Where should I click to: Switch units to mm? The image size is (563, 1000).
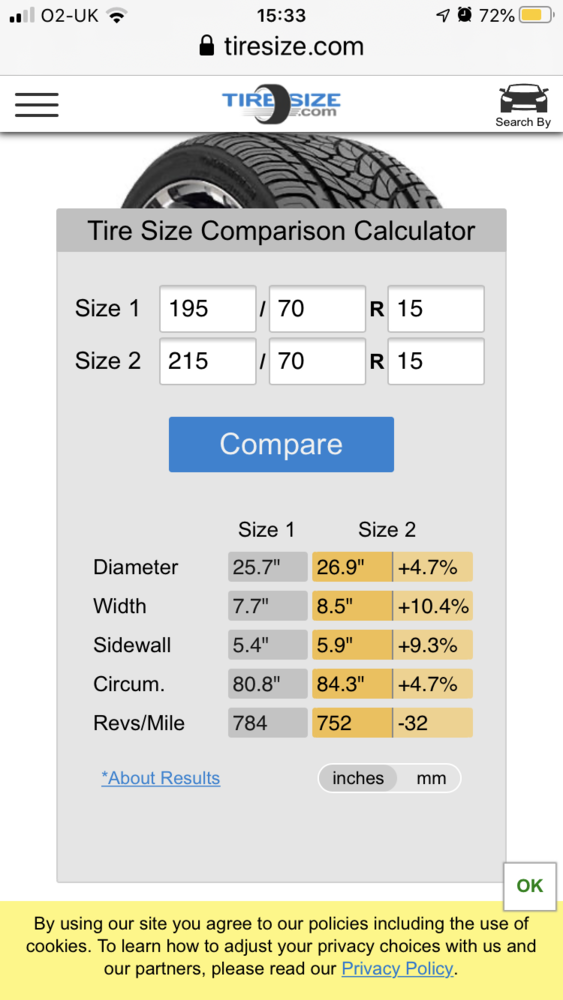[431, 778]
